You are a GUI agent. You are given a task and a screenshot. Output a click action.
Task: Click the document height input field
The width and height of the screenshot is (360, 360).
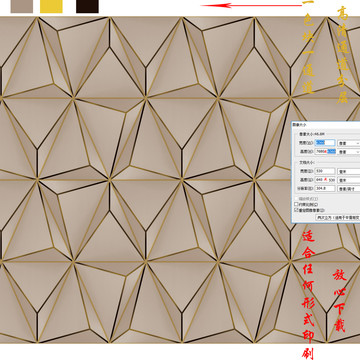[x=325, y=180]
